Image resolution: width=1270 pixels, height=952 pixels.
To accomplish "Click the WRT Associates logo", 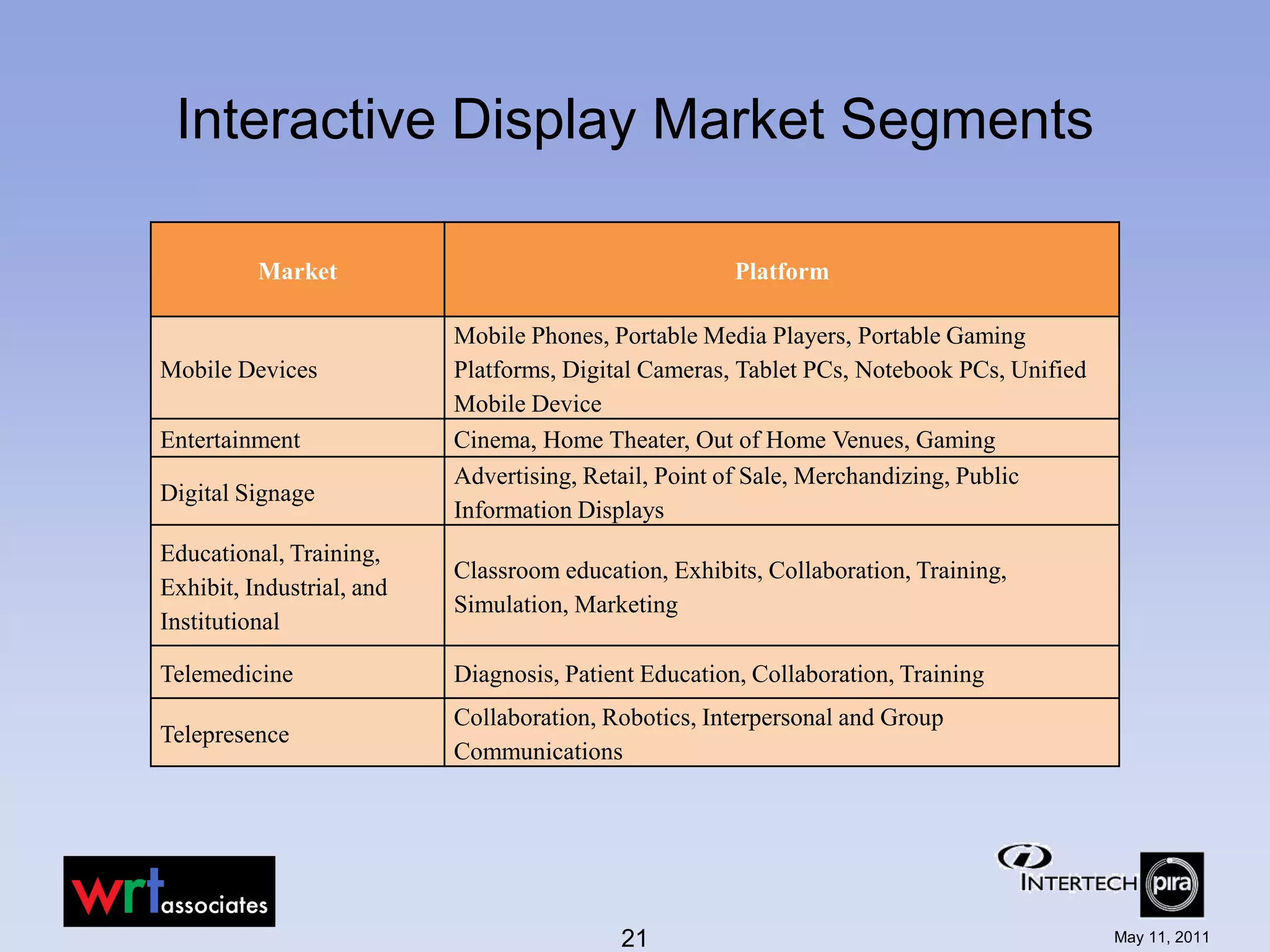I will click(169, 891).
